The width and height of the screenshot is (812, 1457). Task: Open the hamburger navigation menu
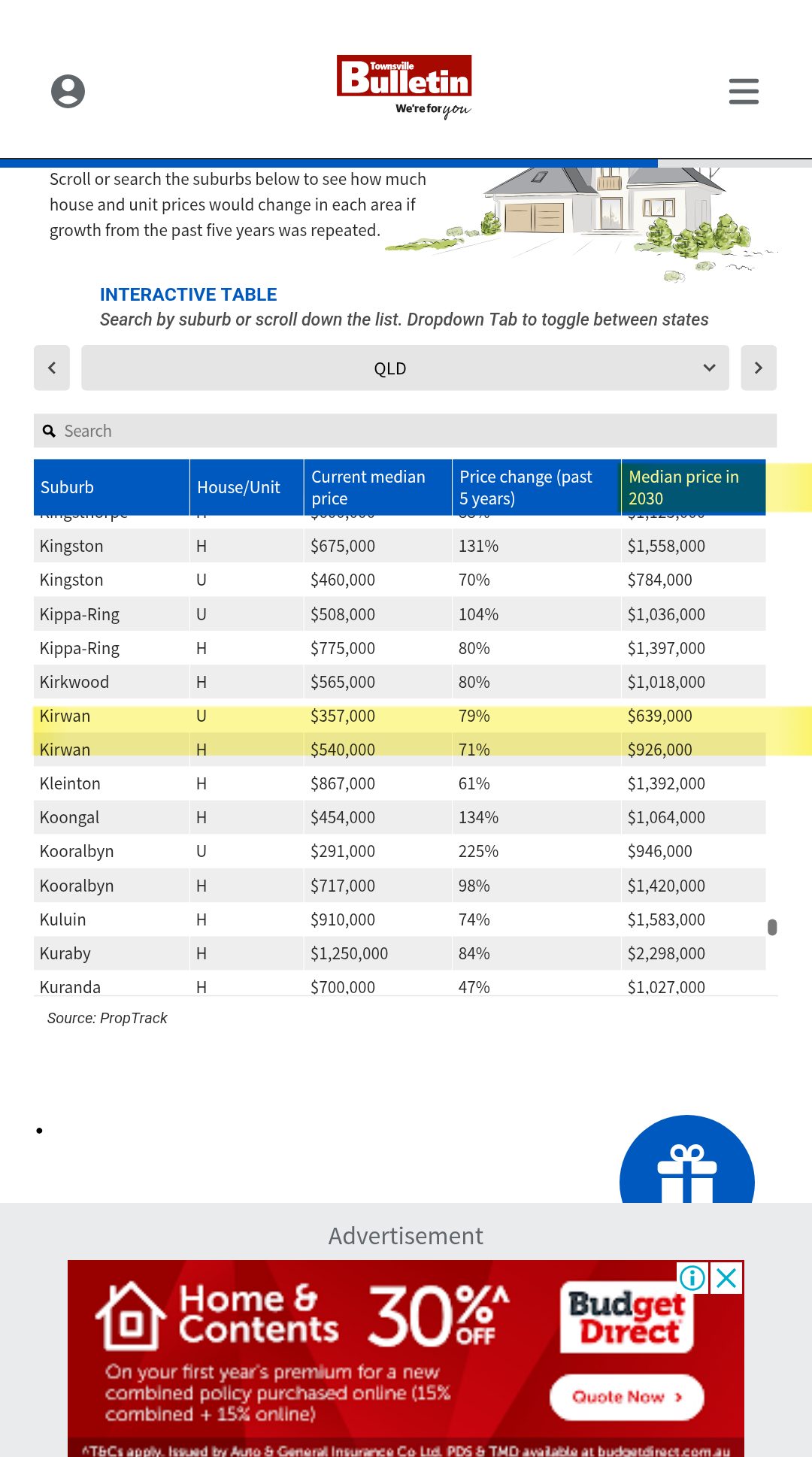pos(744,91)
